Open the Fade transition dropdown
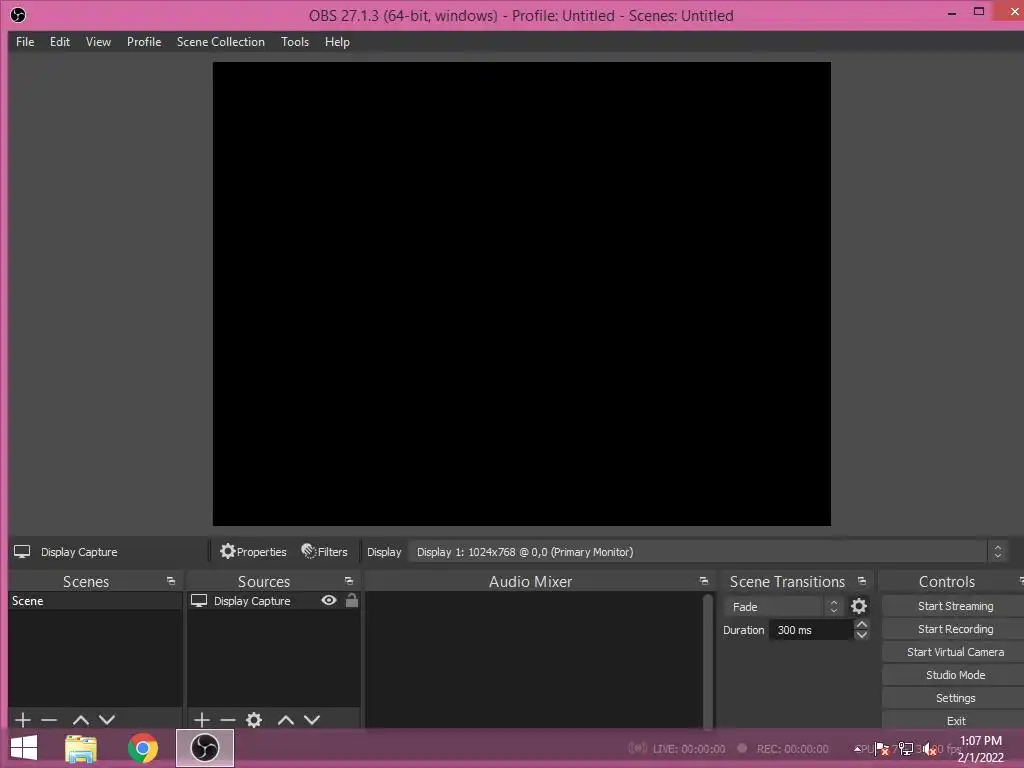Viewport: 1024px width, 768px height. click(x=784, y=607)
